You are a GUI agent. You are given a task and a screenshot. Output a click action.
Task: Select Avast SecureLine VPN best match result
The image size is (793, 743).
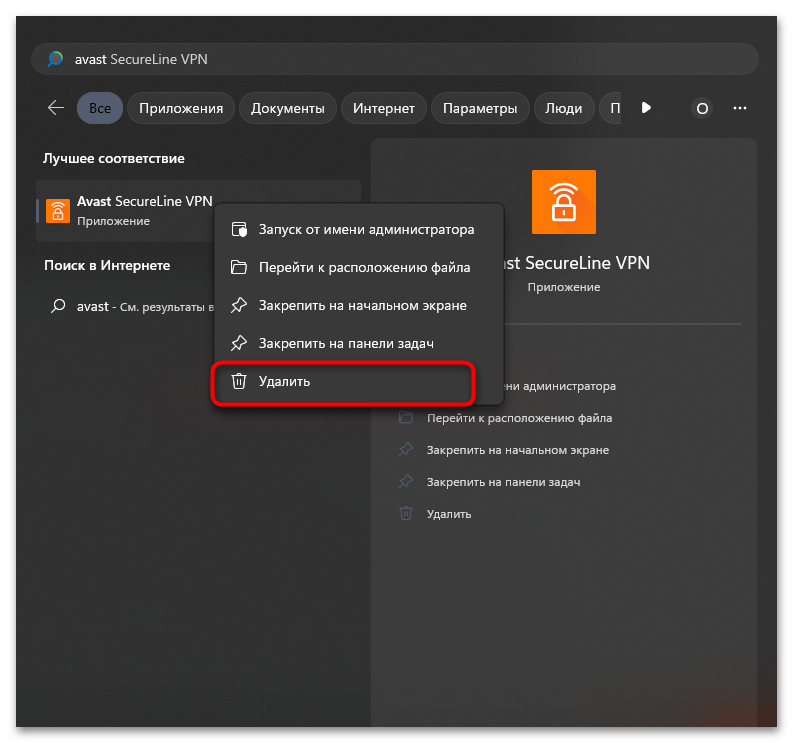click(125, 211)
